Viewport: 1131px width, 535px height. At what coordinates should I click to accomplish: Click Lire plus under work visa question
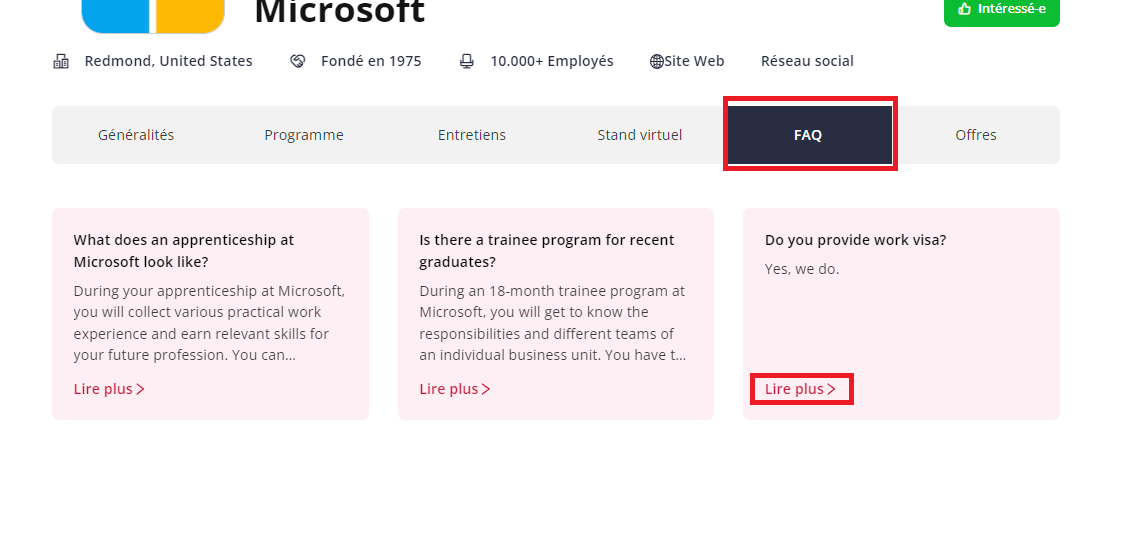(801, 389)
